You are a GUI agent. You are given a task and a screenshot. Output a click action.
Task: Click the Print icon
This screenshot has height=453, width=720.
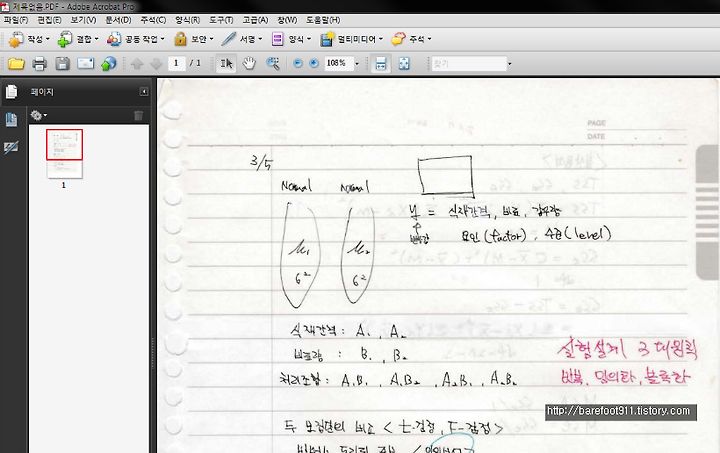pos(39,64)
